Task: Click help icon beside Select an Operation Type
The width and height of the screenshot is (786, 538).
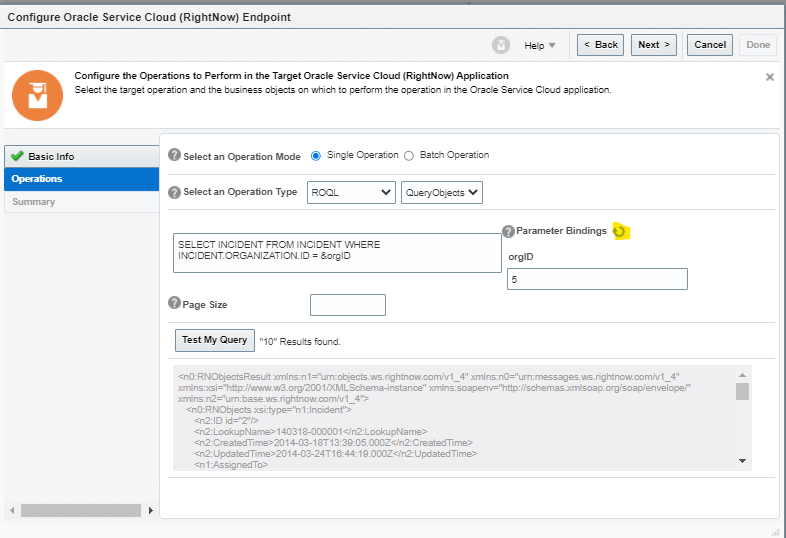Action: (x=174, y=192)
